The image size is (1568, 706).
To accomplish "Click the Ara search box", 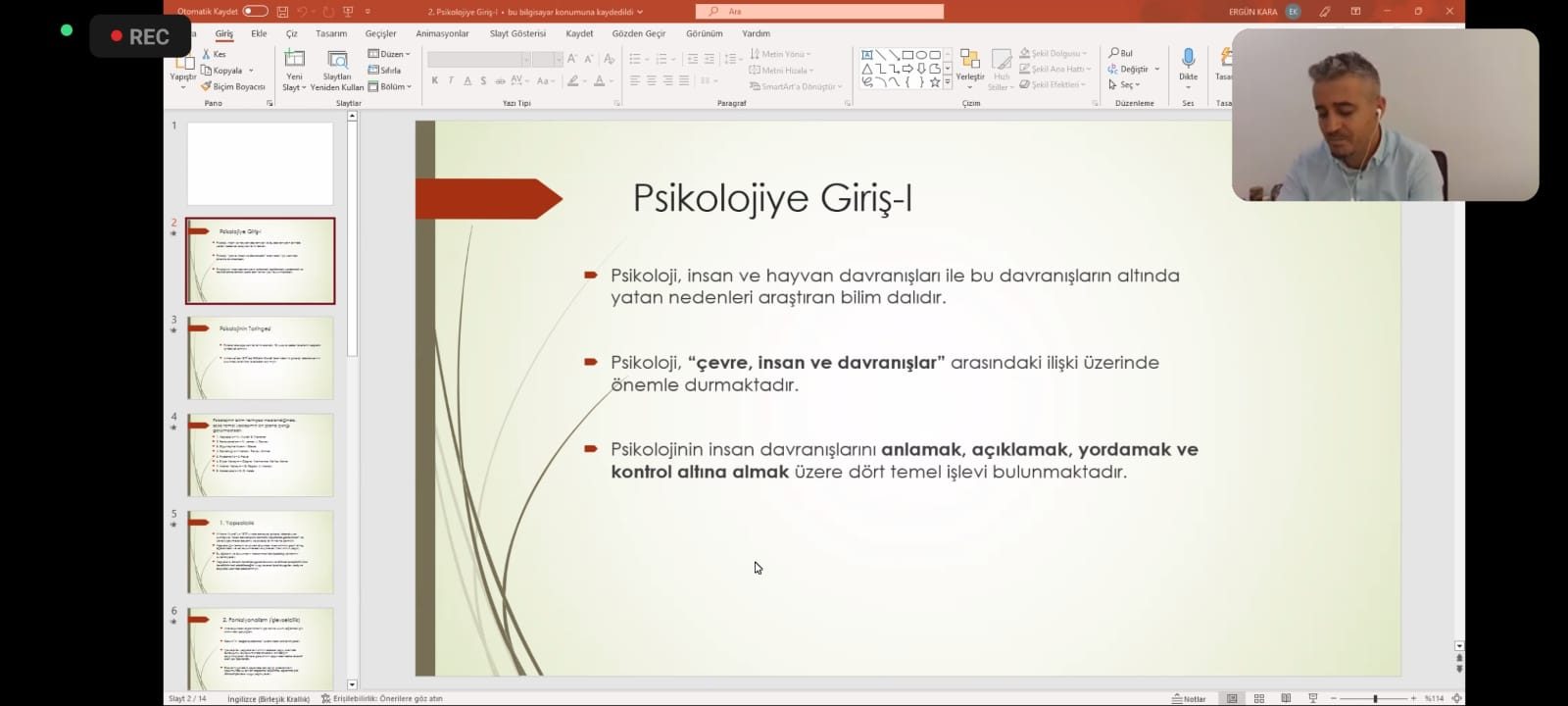I will point(819,12).
